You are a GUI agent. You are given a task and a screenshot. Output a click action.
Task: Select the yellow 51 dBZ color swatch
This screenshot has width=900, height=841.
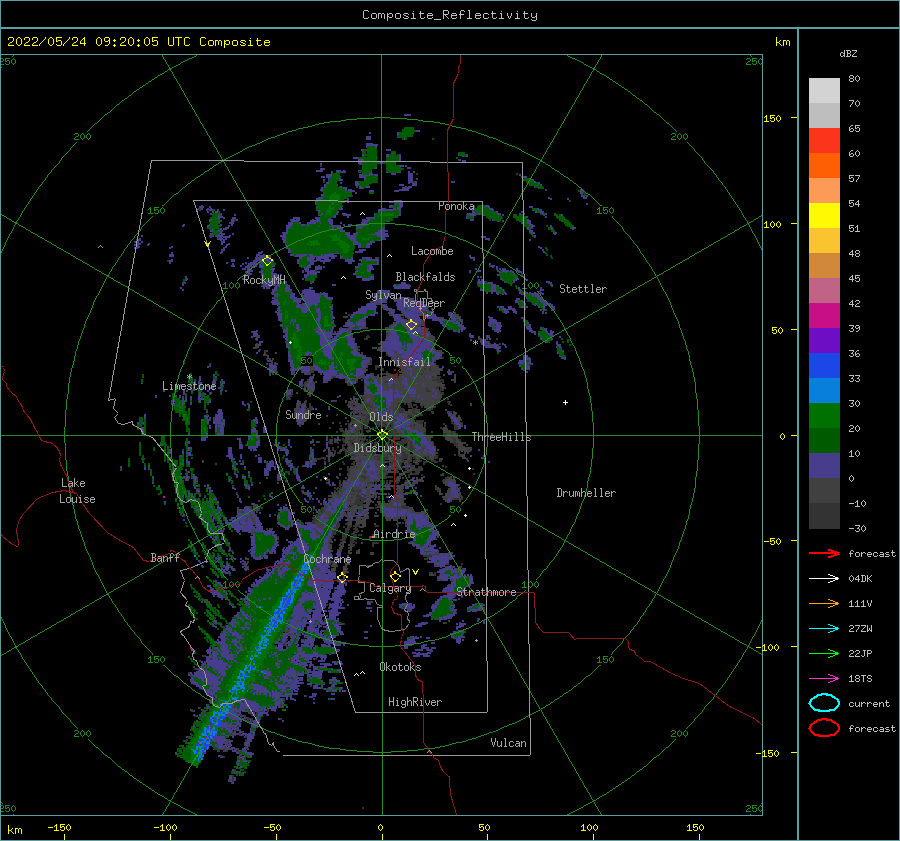824,215
